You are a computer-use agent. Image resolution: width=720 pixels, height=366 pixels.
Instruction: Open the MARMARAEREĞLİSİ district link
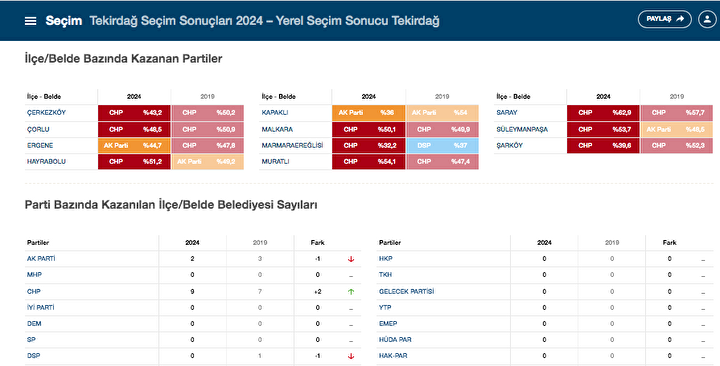[292, 146]
